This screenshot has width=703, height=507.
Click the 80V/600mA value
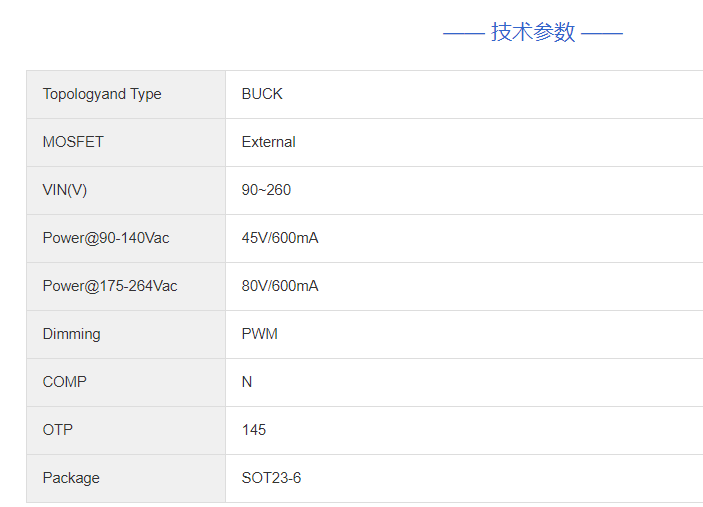[x=280, y=286]
